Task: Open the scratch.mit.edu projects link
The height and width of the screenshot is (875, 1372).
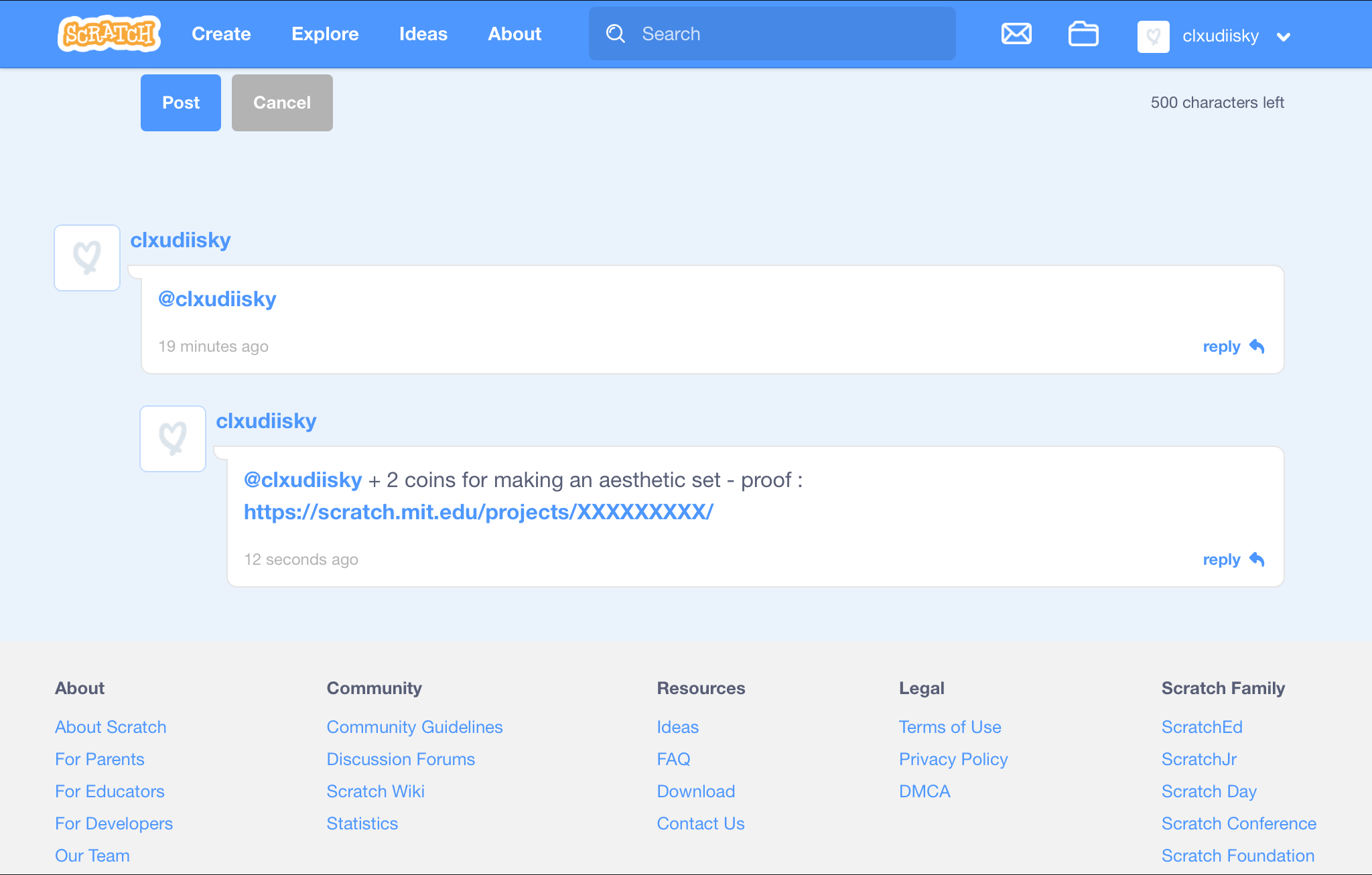Action: [x=478, y=512]
